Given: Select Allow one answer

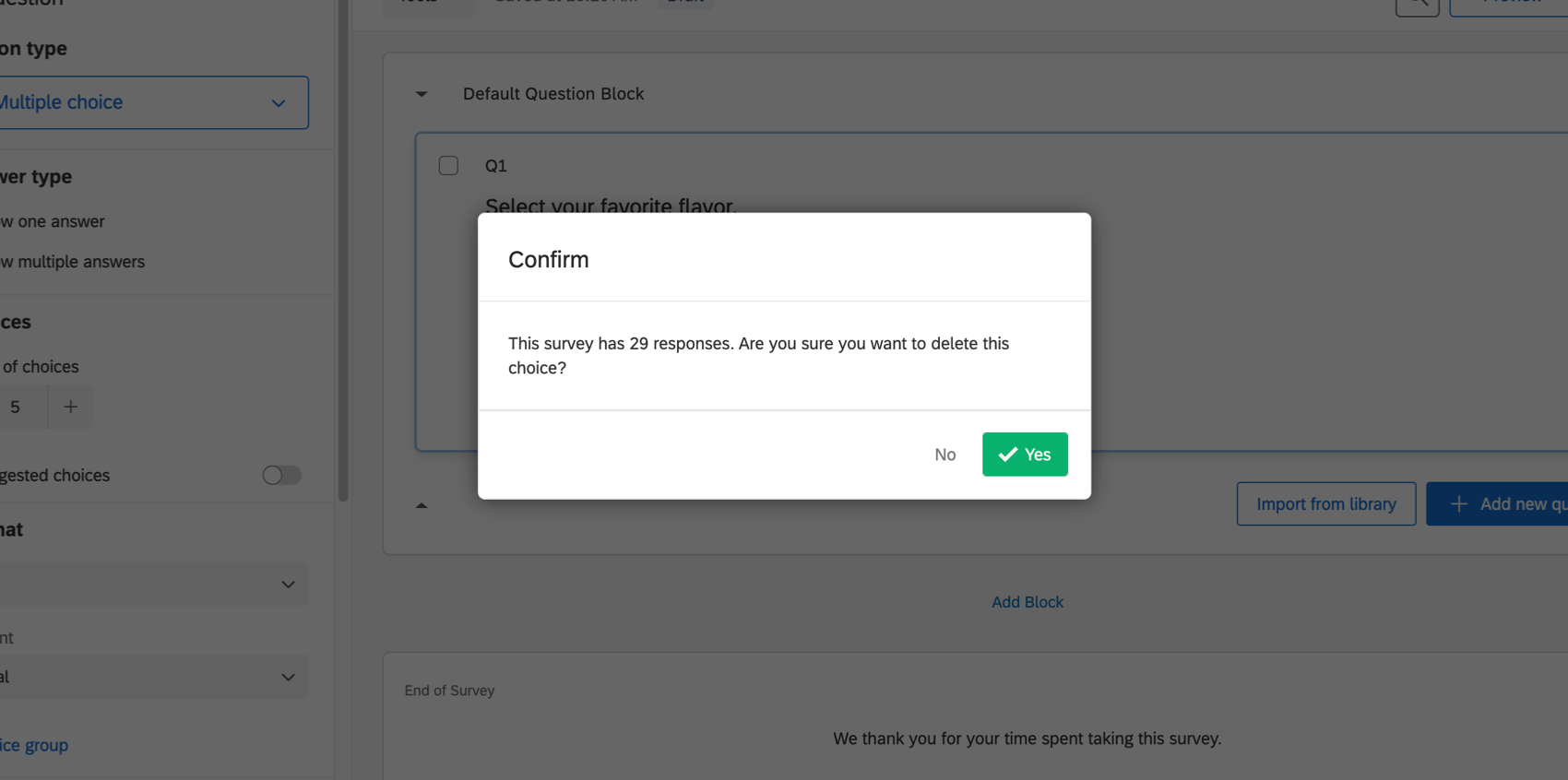Looking at the screenshot, I should (x=52, y=221).
